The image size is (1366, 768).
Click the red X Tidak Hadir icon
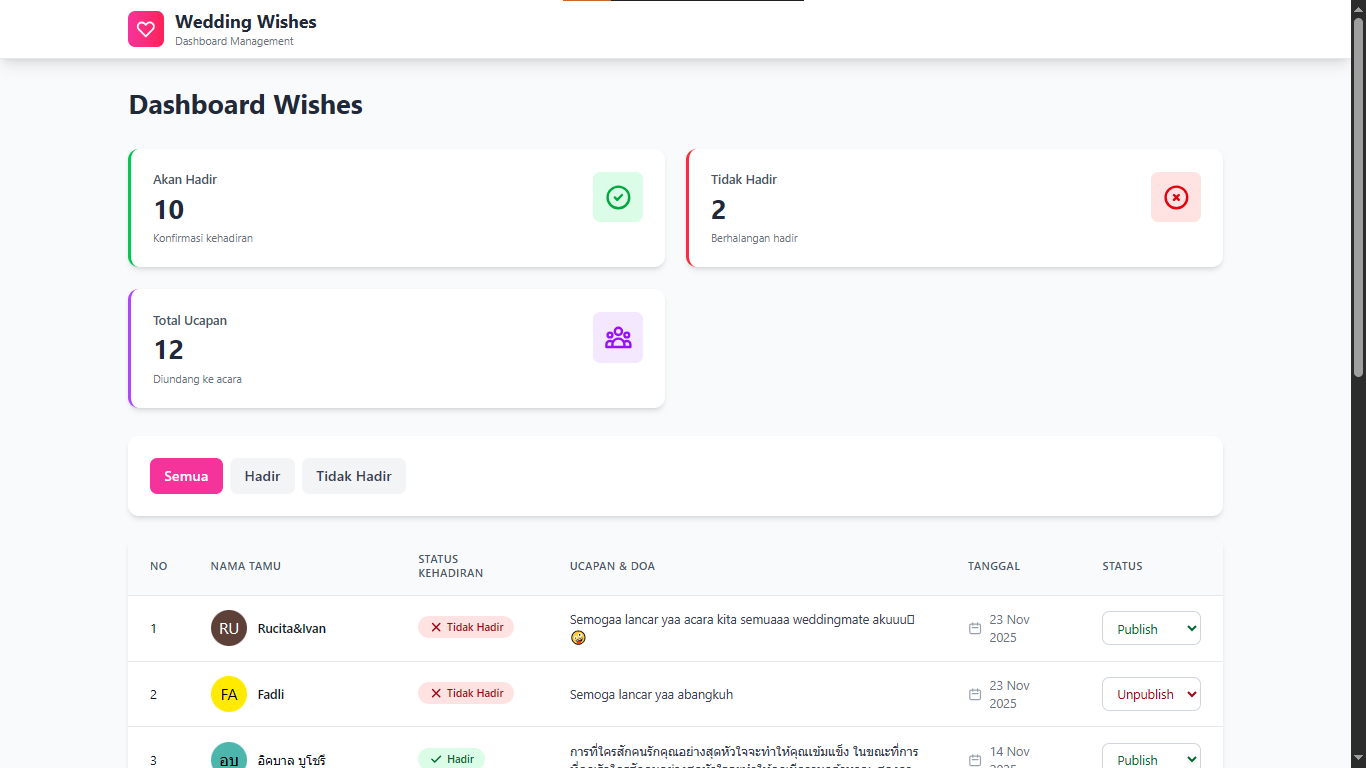(1176, 197)
